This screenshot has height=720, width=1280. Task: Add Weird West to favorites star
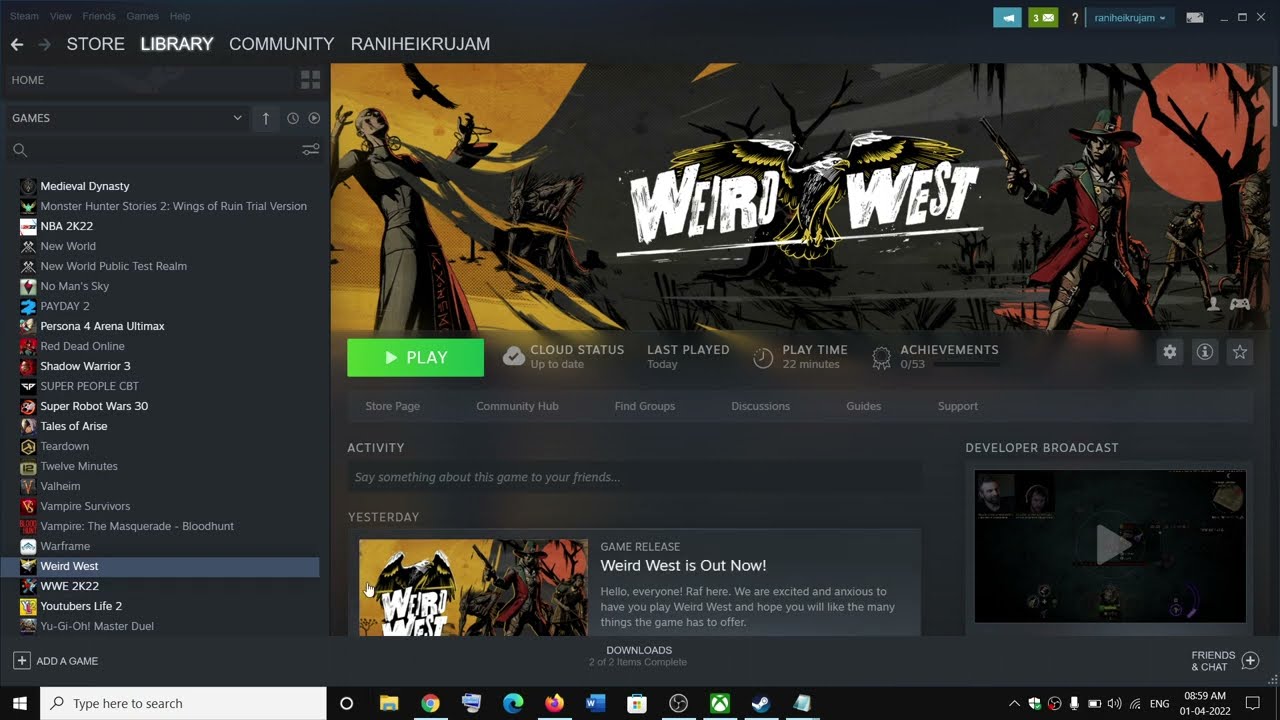[x=1240, y=352]
